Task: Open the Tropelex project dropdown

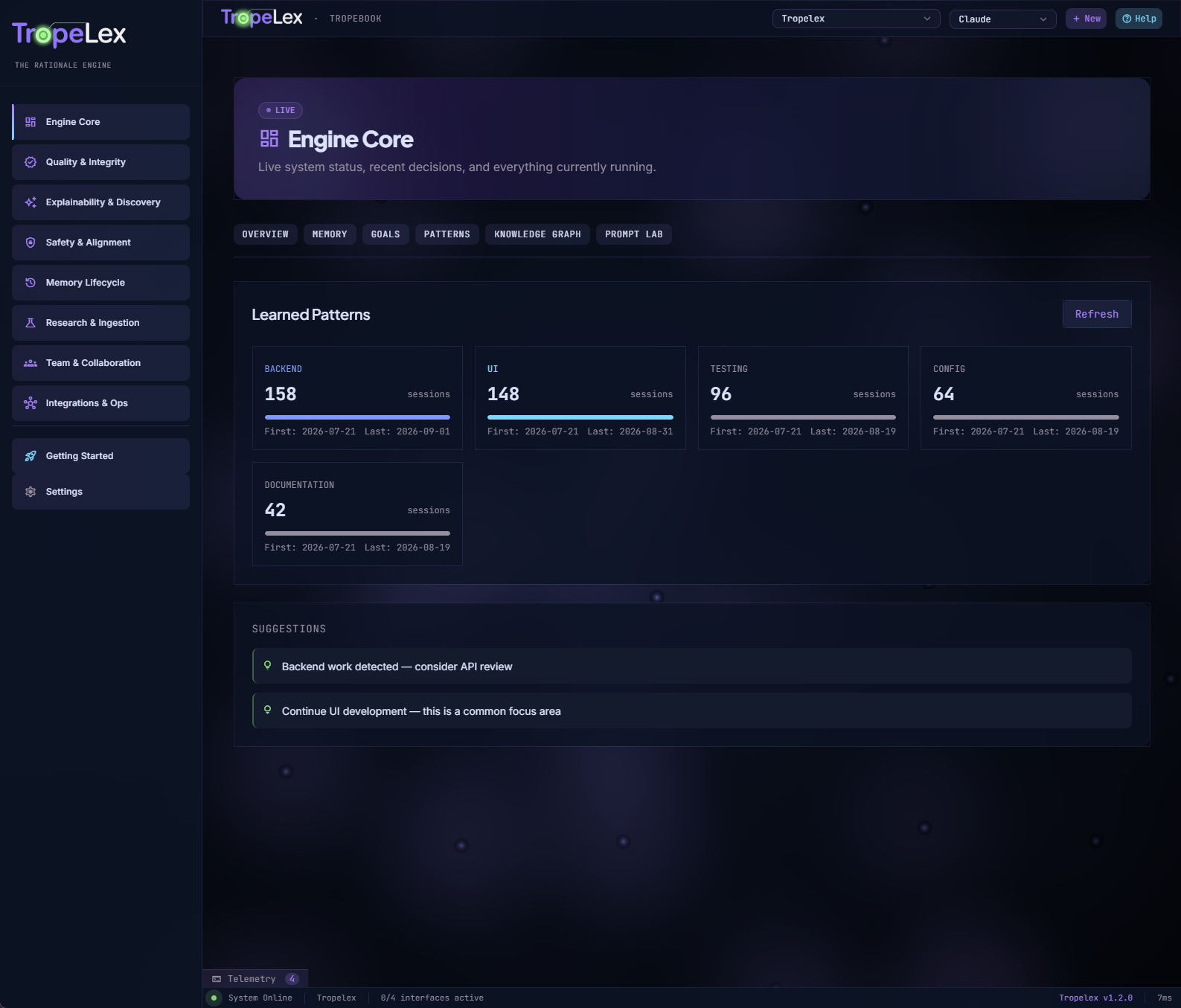Action: (856, 19)
